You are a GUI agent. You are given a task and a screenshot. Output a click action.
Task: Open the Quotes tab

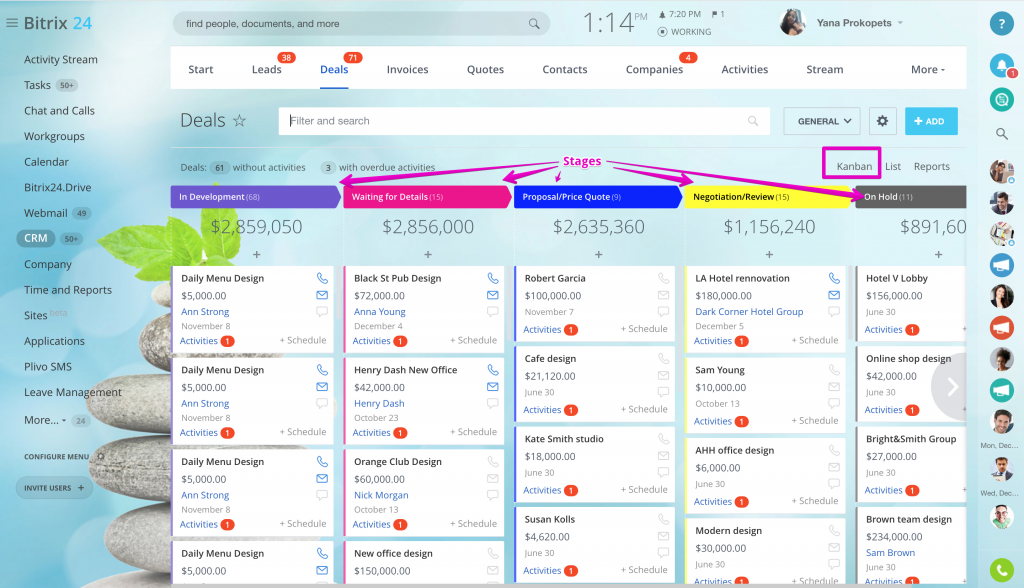click(x=485, y=69)
